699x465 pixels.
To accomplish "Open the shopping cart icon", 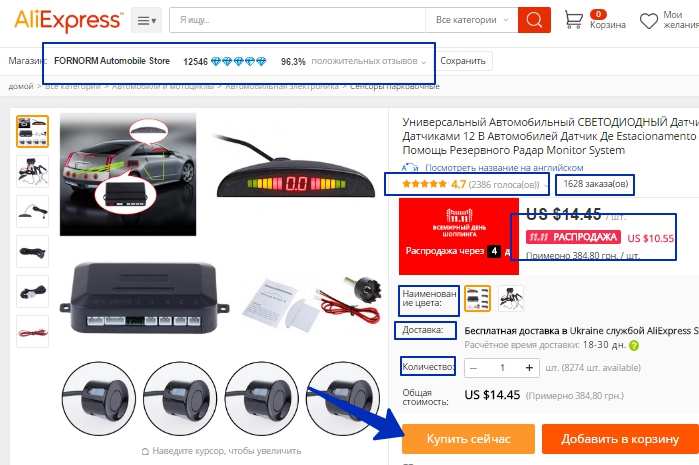I will (573, 20).
